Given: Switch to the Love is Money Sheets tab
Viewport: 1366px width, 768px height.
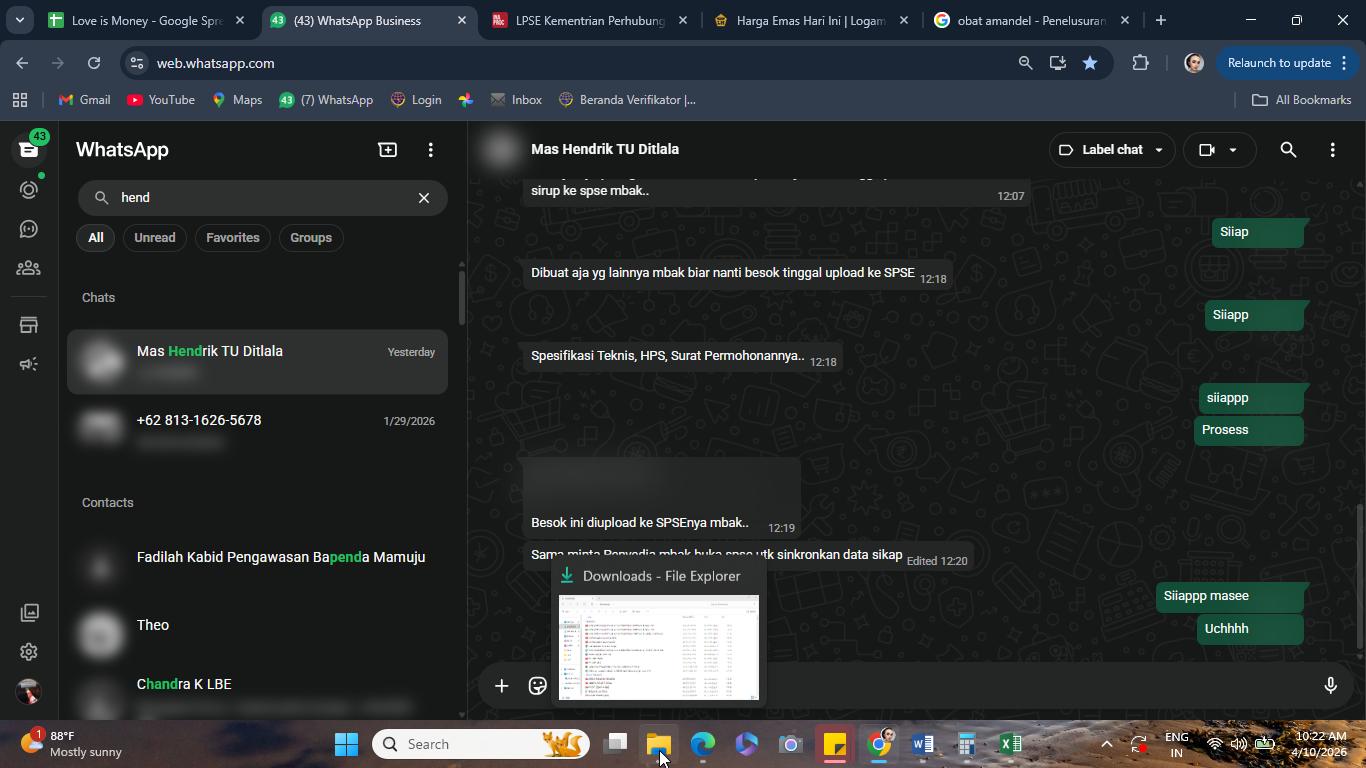Looking at the screenshot, I should (146, 20).
